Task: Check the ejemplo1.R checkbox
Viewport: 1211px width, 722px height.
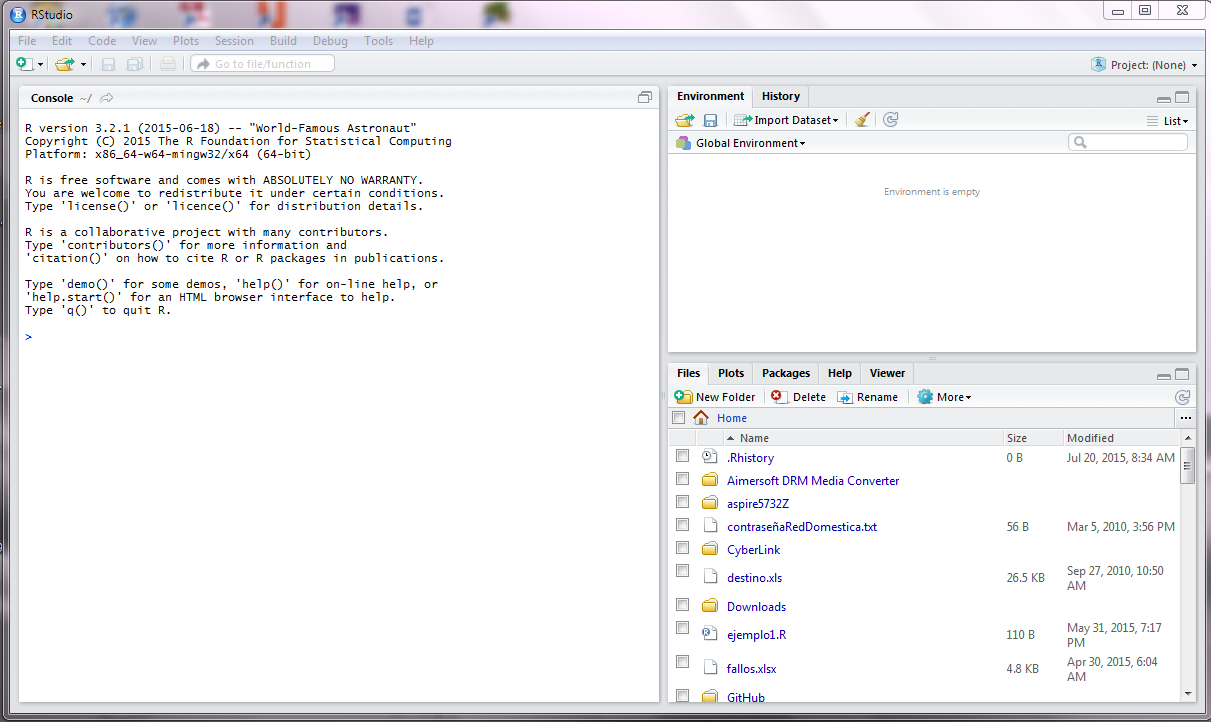Action: click(682, 628)
